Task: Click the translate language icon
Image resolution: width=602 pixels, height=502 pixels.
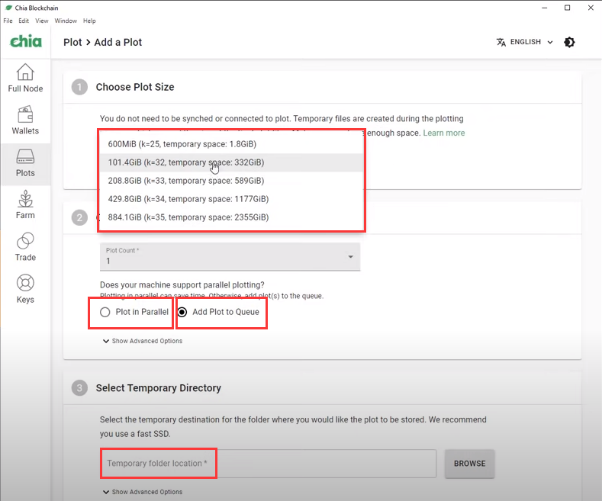Action: tap(501, 42)
